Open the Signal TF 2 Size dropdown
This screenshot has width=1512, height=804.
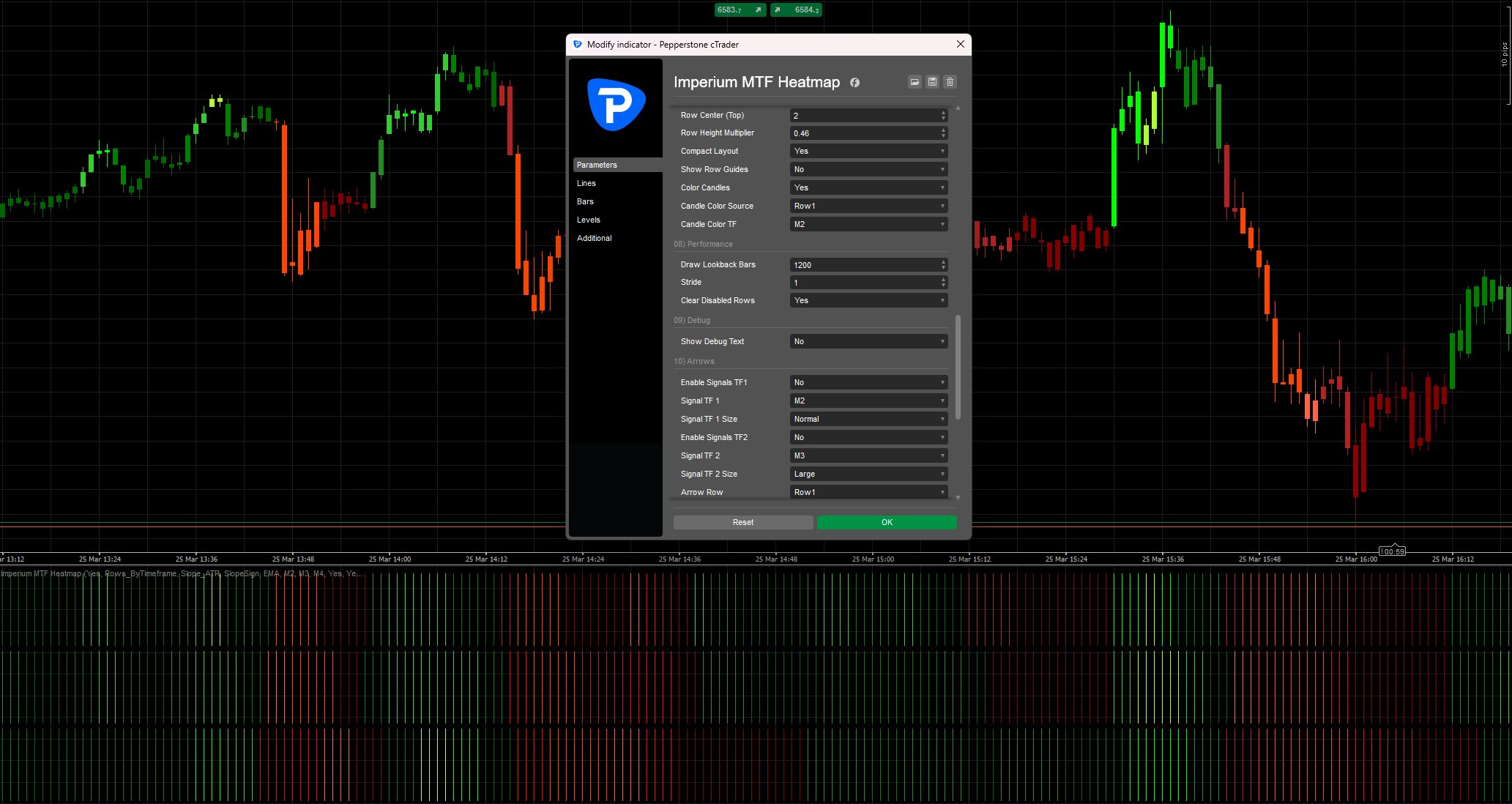[868, 474]
